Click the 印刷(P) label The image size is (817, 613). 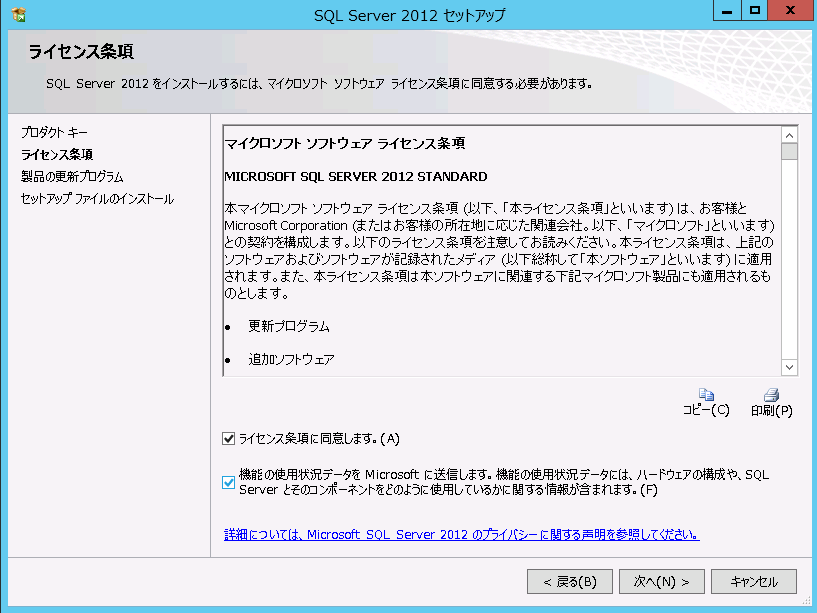point(771,411)
